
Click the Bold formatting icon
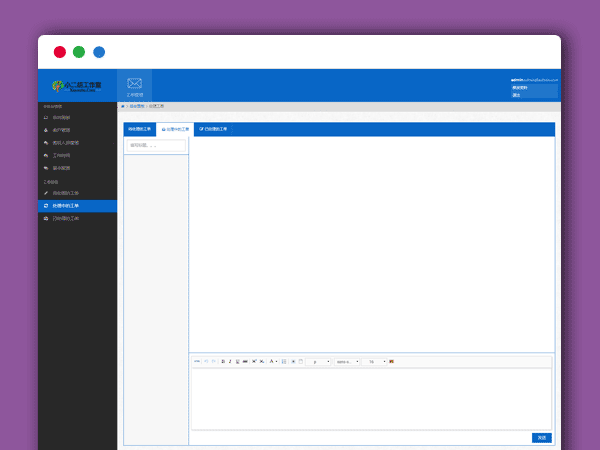[x=223, y=361]
